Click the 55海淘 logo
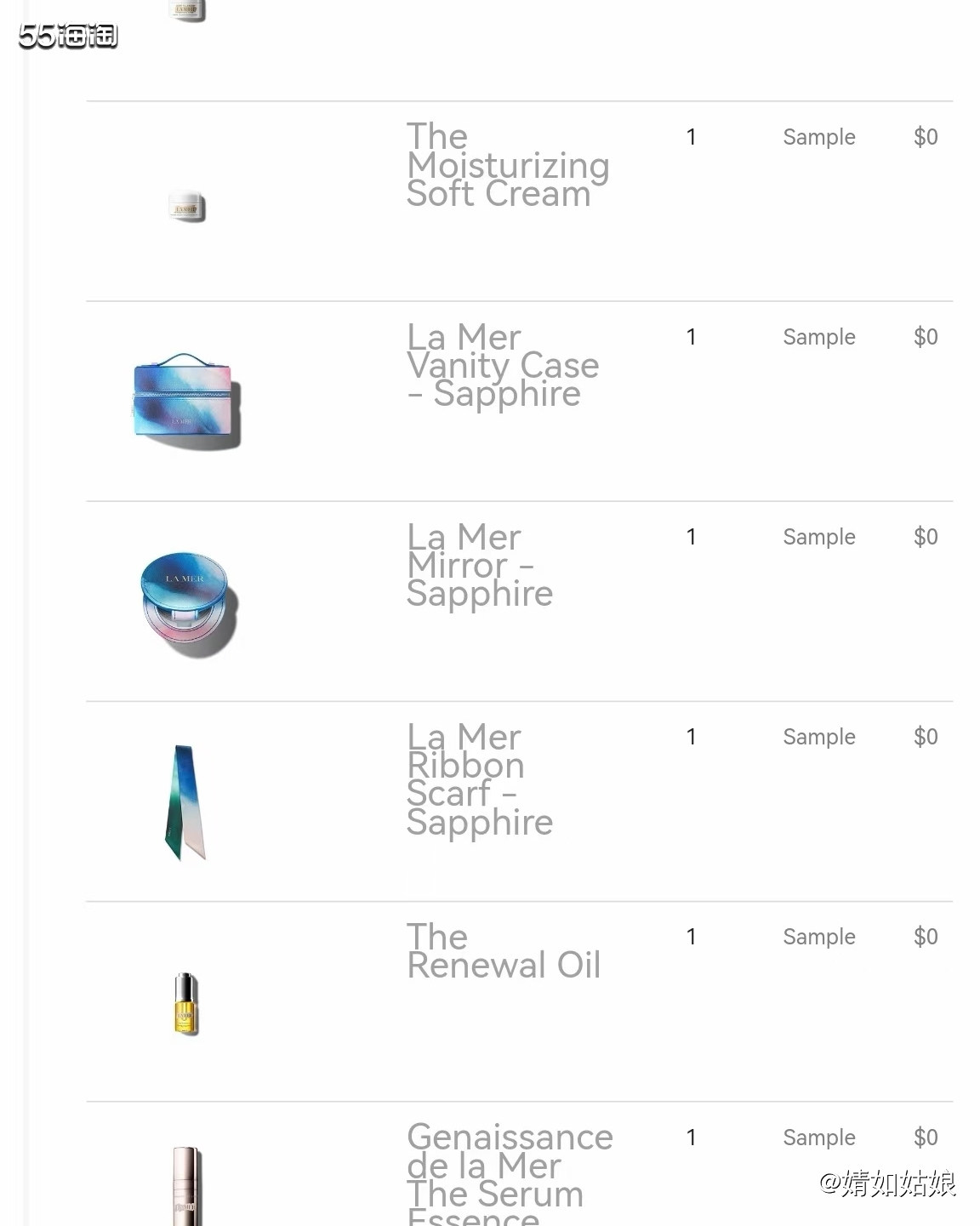 coord(68,36)
